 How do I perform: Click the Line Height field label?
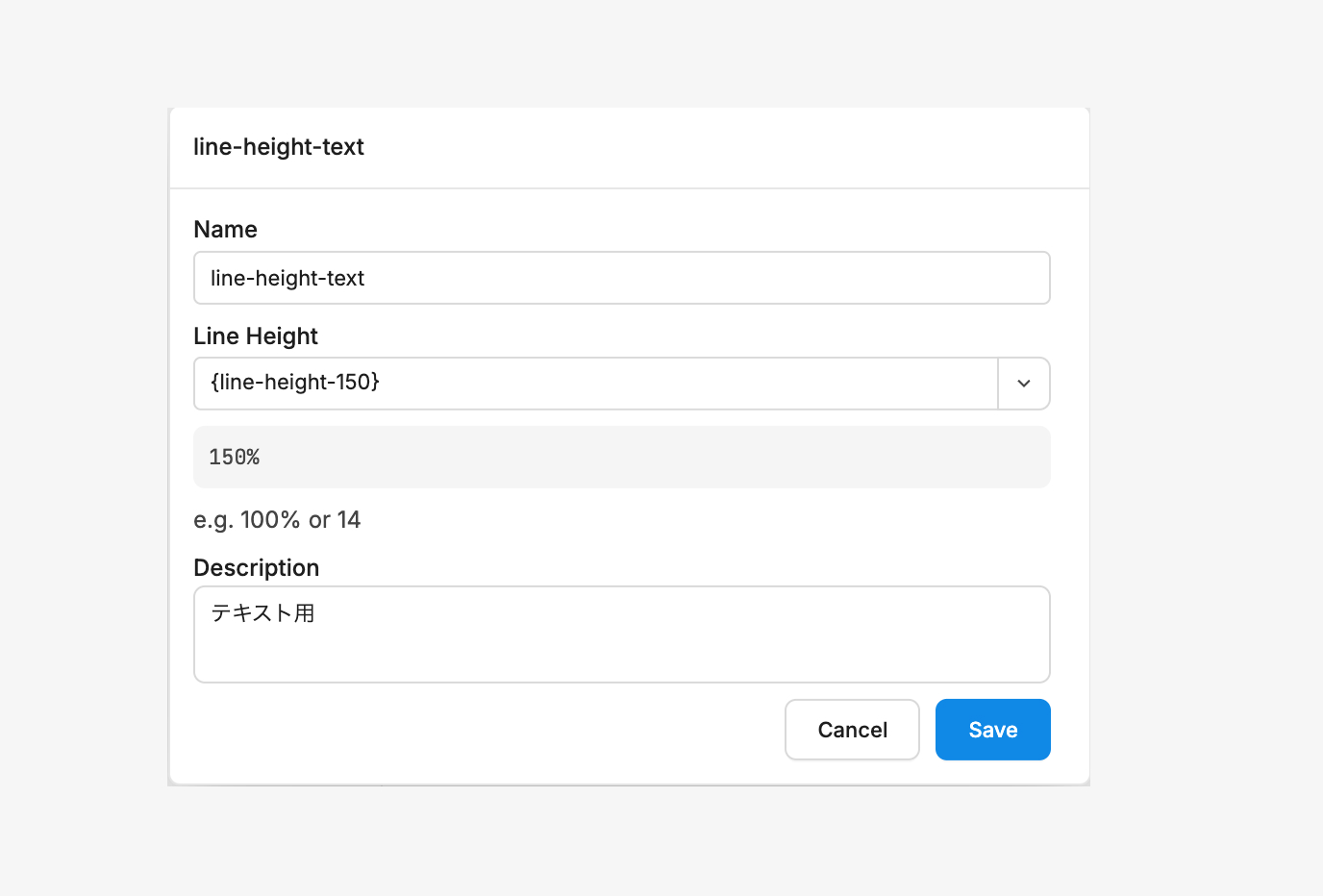256,336
